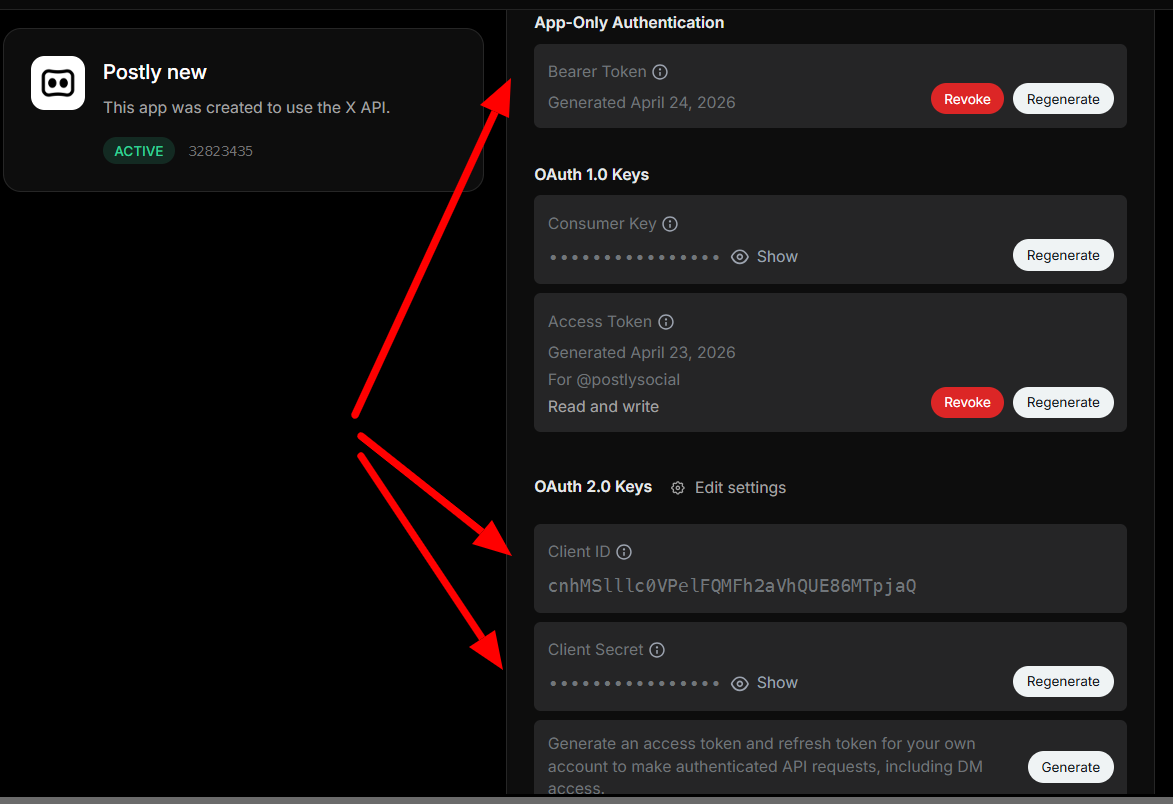Viewport: 1173px width, 804px height.
Task: Click the Client Secret info icon
Action: pos(657,649)
